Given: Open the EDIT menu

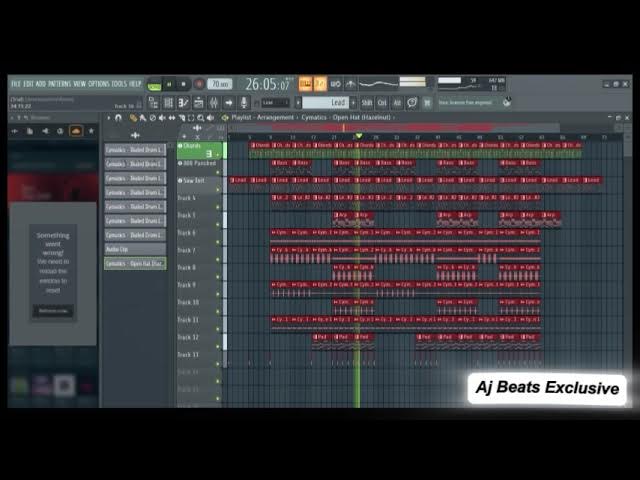Looking at the screenshot, I should [28, 84].
